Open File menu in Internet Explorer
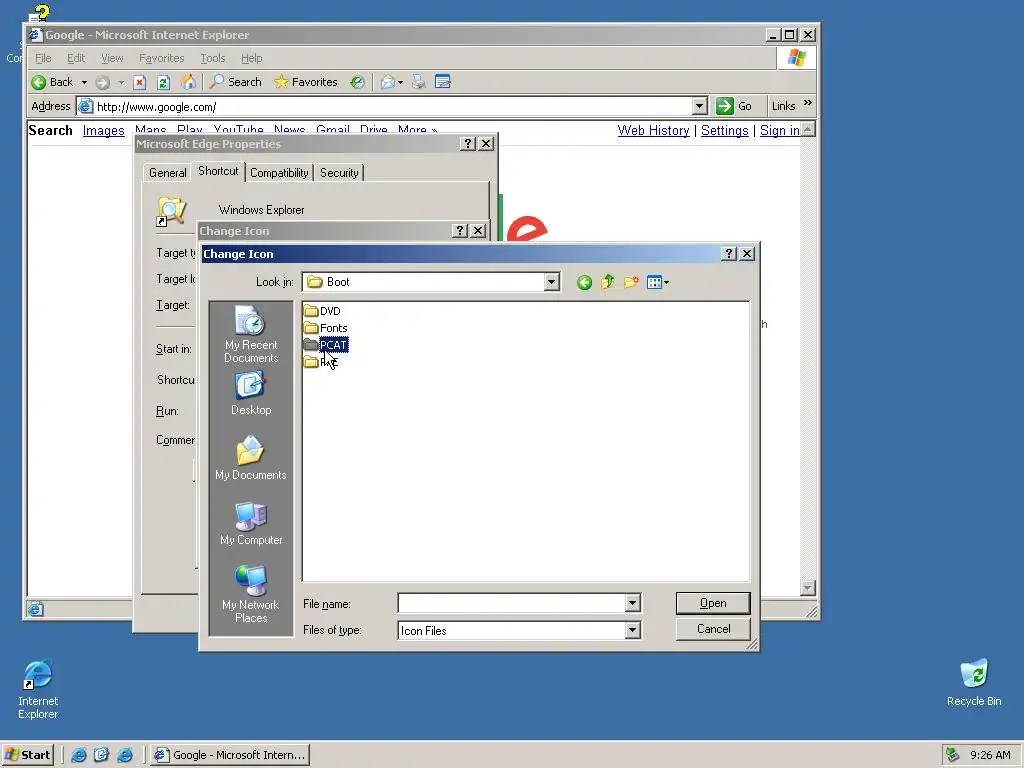Viewport: 1024px width, 768px height. pyautogui.click(x=43, y=58)
